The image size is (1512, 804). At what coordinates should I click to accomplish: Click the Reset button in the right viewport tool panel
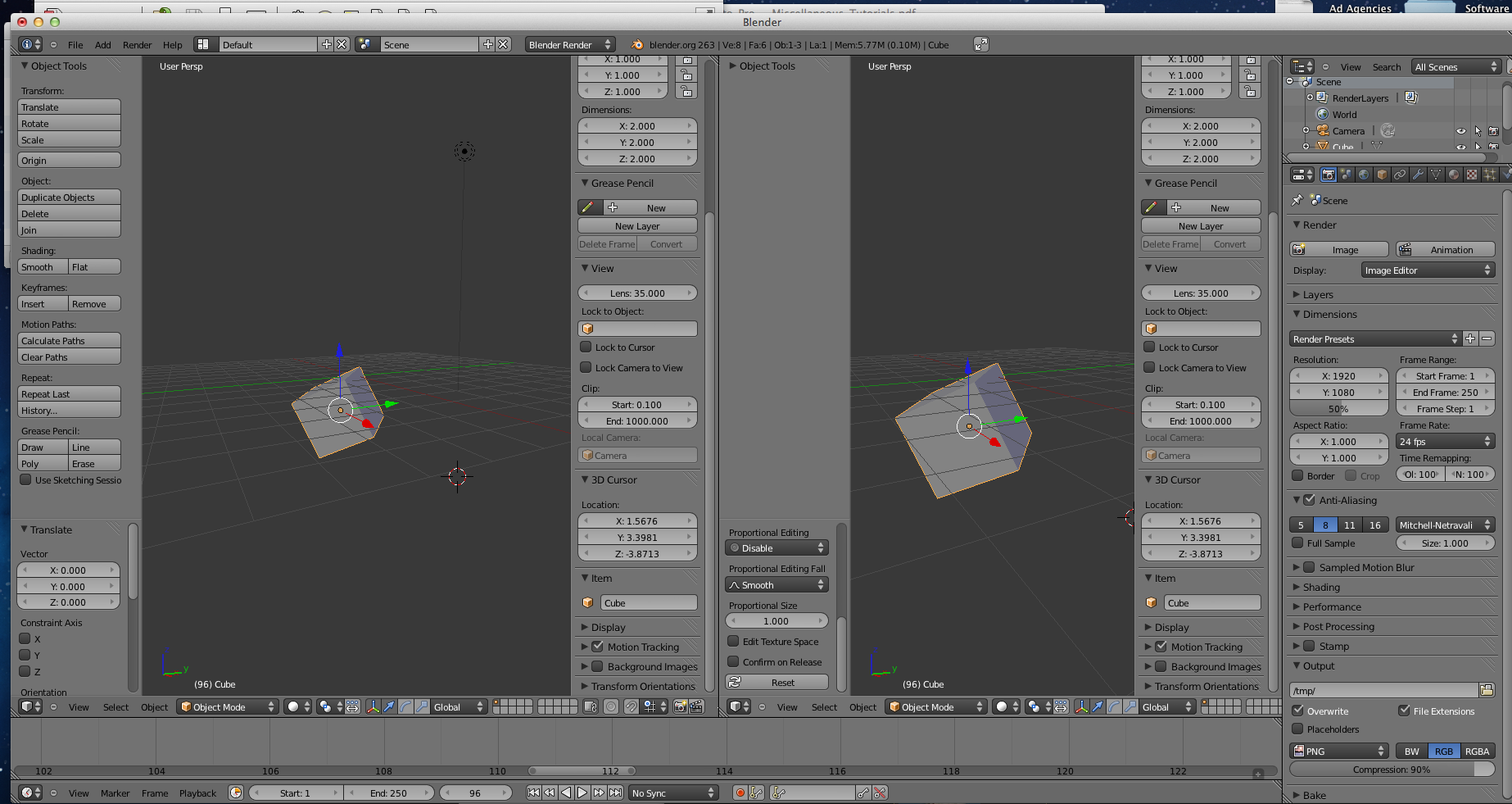[x=776, y=682]
